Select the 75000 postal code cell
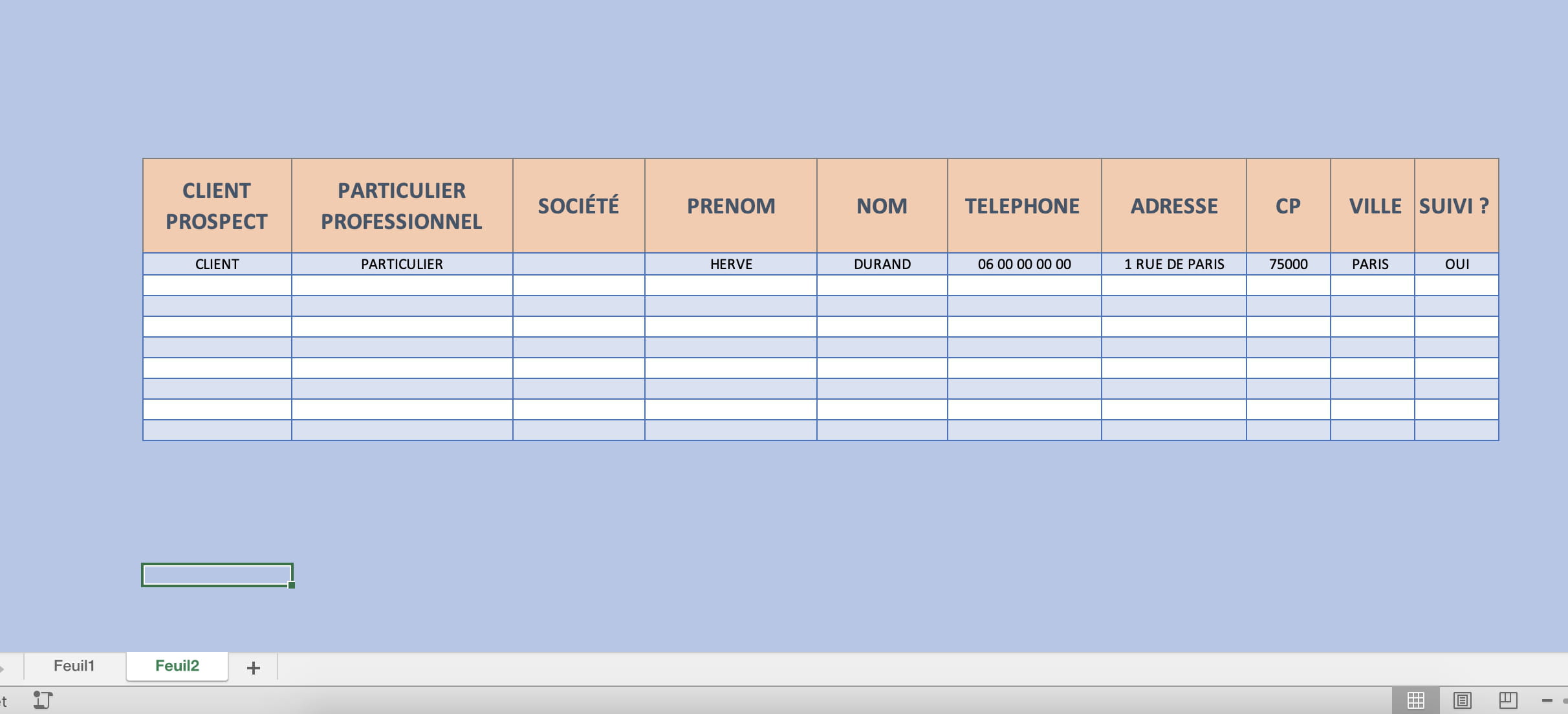The image size is (1568, 714). coord(1288,264)
